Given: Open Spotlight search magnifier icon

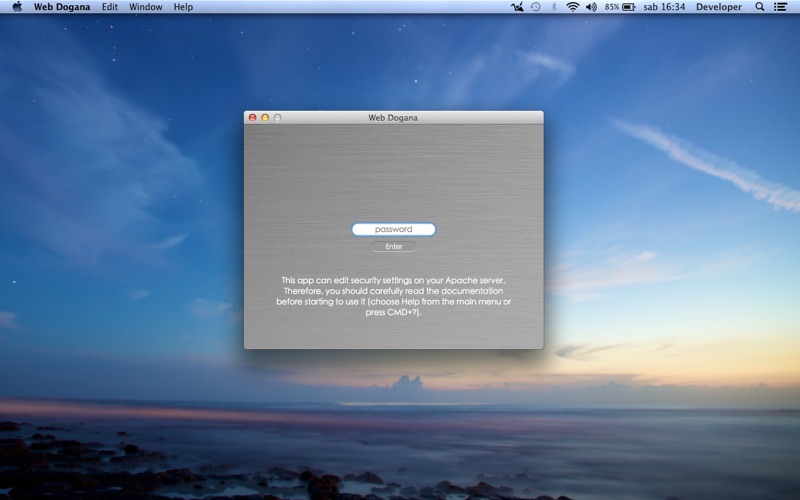Looking at the screenshot, I should click(760, 7).
